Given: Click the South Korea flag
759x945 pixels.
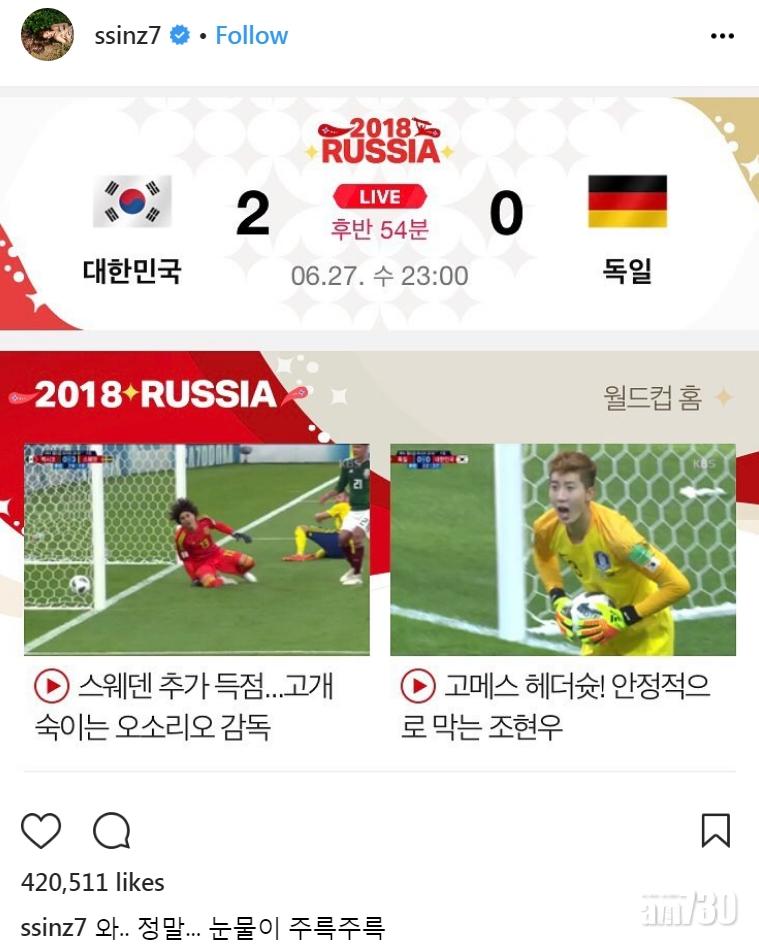Looking at the screenshot, I should pyautogui.click(x=132, y=201).
